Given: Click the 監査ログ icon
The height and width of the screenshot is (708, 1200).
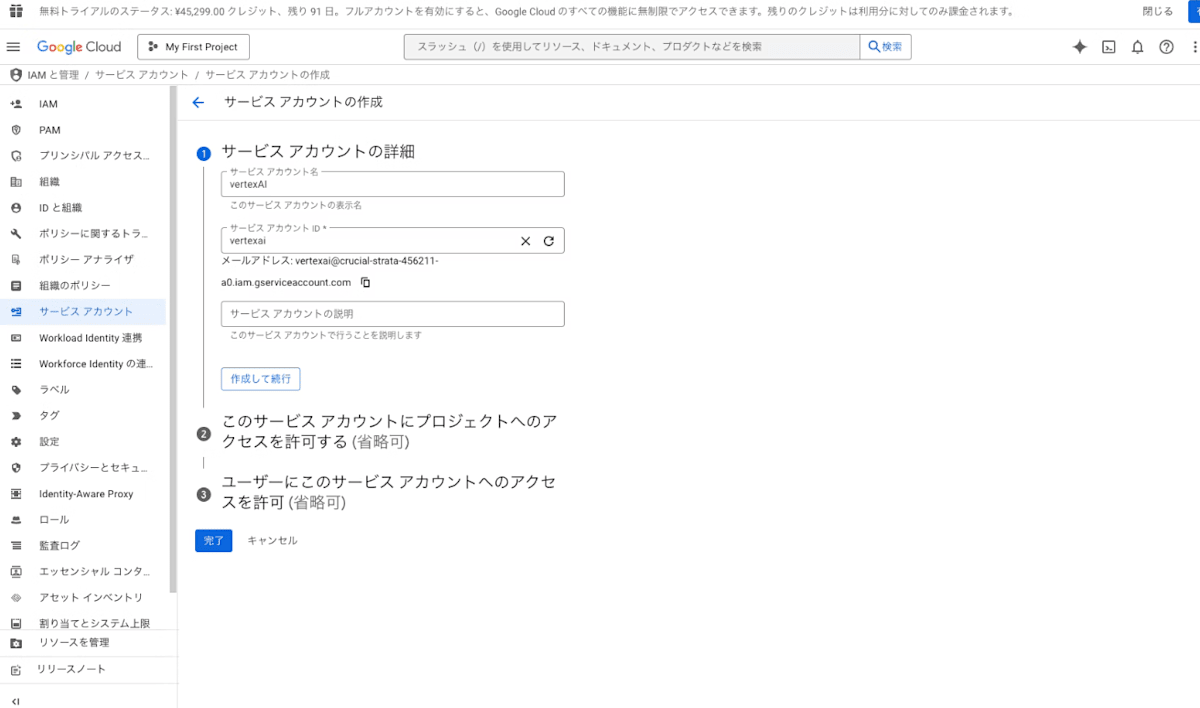Looking at the screenshot, I should (x=16, y=546).
